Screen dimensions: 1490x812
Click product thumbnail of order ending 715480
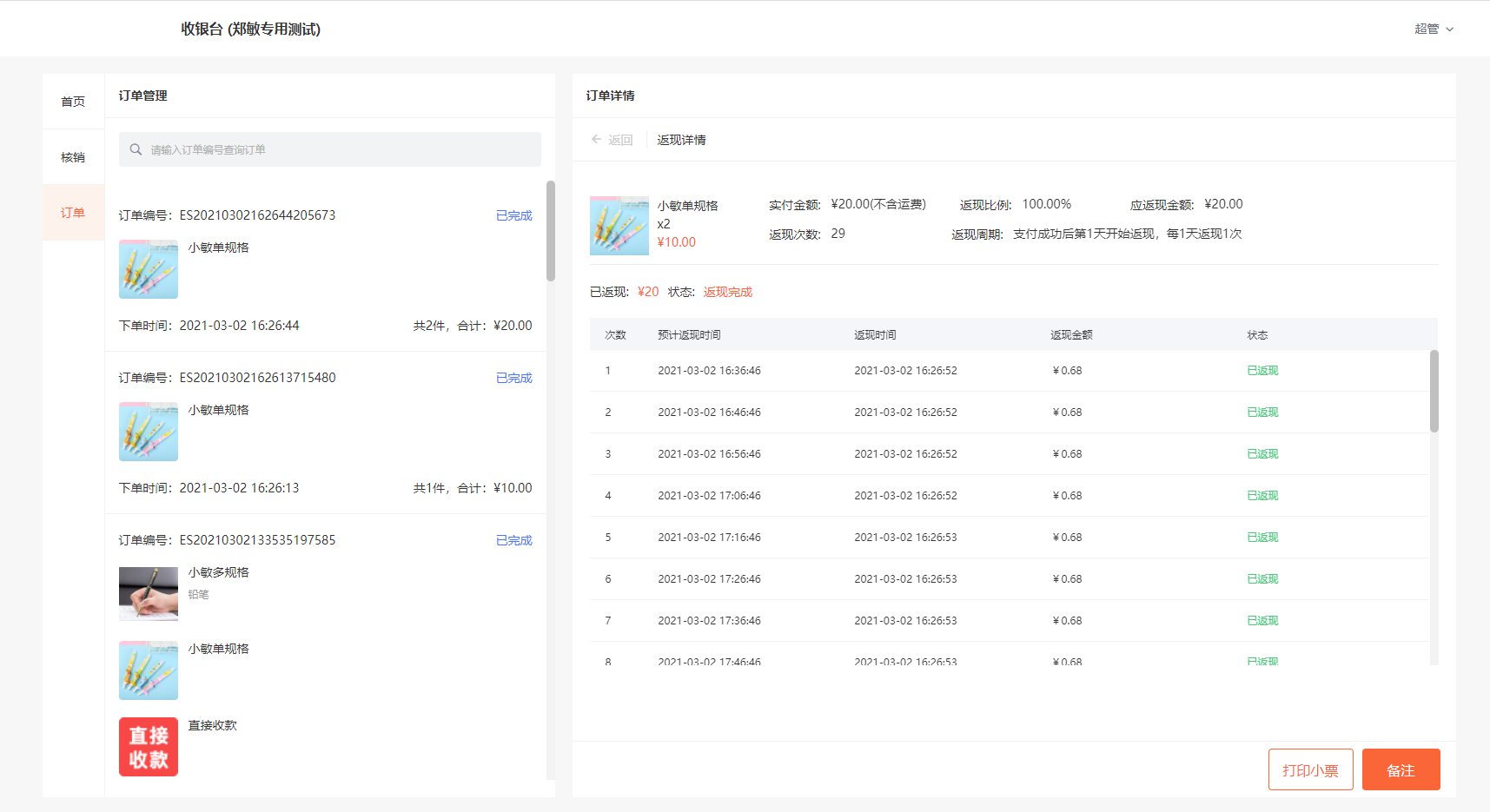[x=149, y=432]
